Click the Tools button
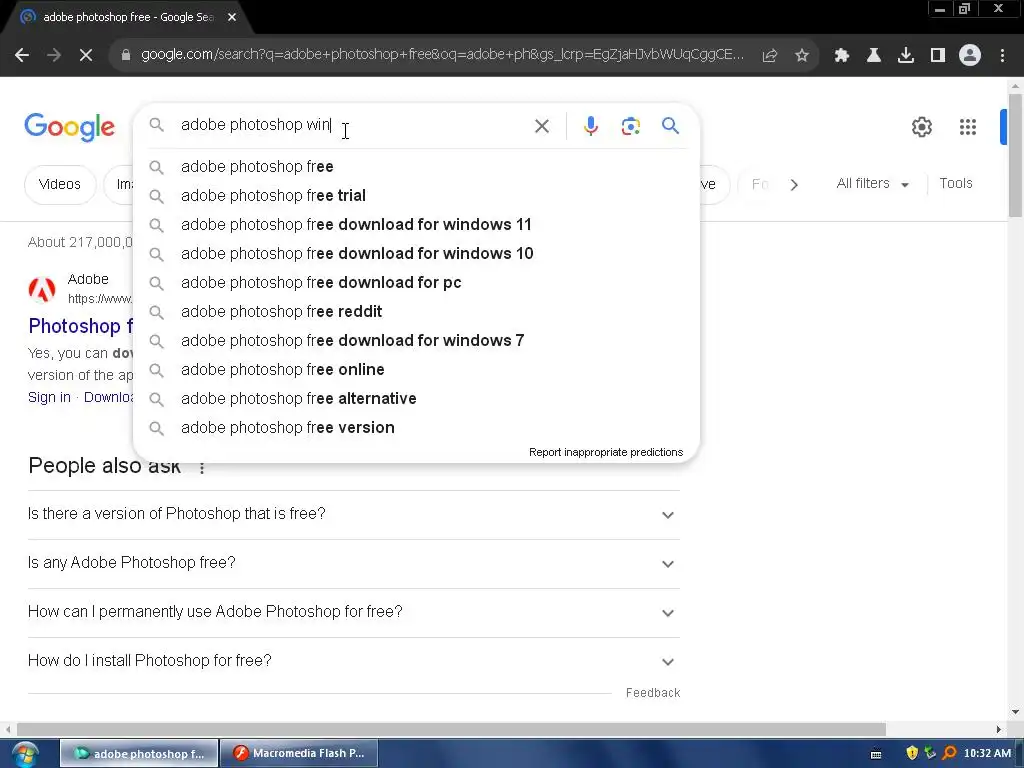This screenshot has width=1024, height=768. point(956,184)
